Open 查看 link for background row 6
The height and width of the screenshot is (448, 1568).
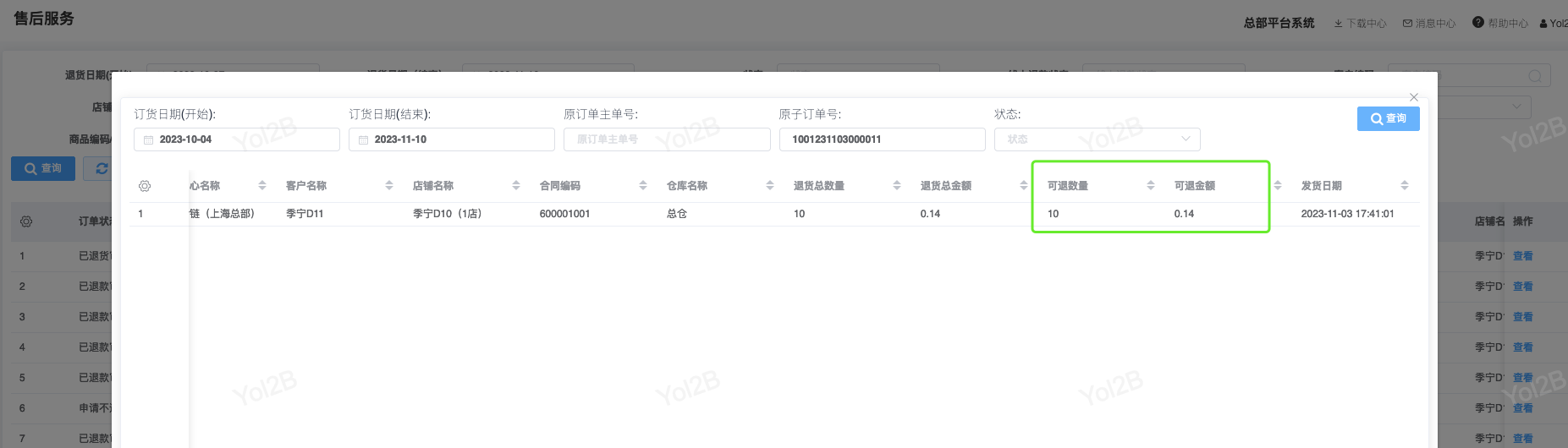point(1523,408)
